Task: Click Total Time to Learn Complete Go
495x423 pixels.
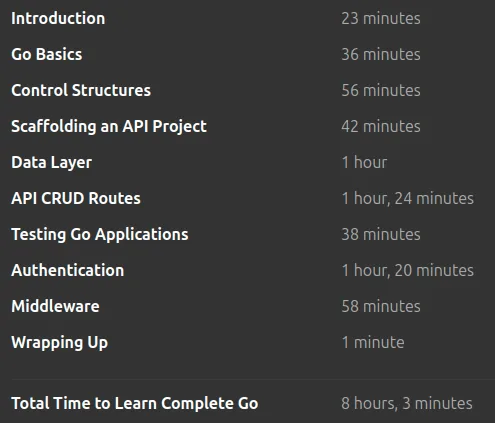Action: click(135, 403)
